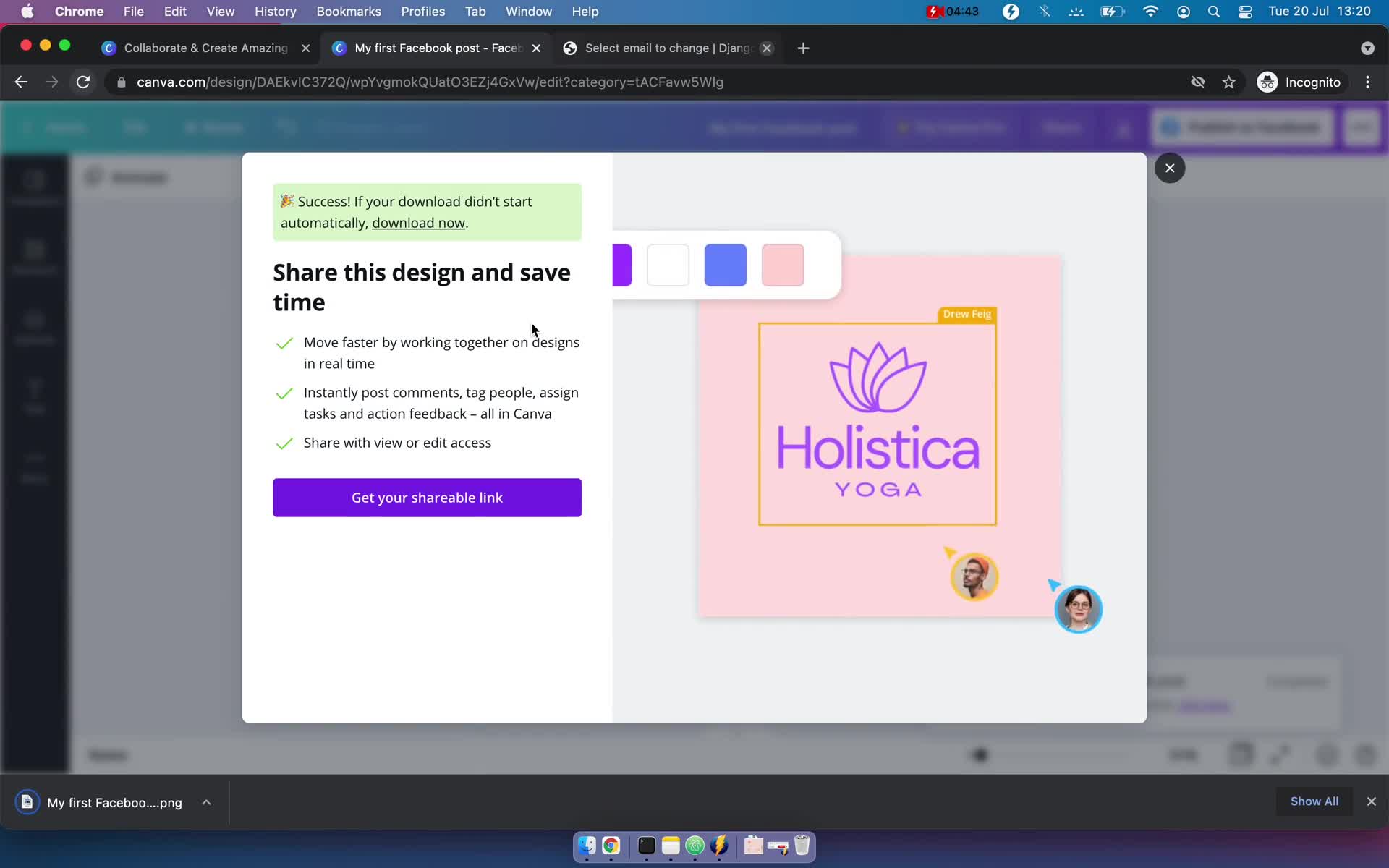Open the Wi-Fi status menu
This screenshot has width=1389, height=868.
click(1150, 11)
